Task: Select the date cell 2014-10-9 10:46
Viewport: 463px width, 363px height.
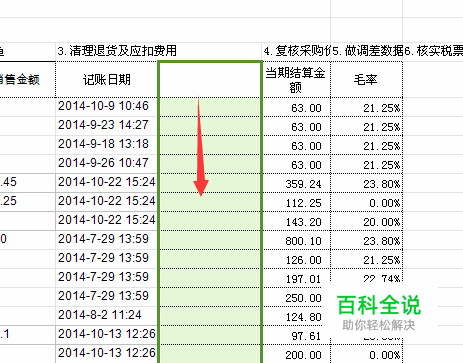Action: tap(106, 107)
